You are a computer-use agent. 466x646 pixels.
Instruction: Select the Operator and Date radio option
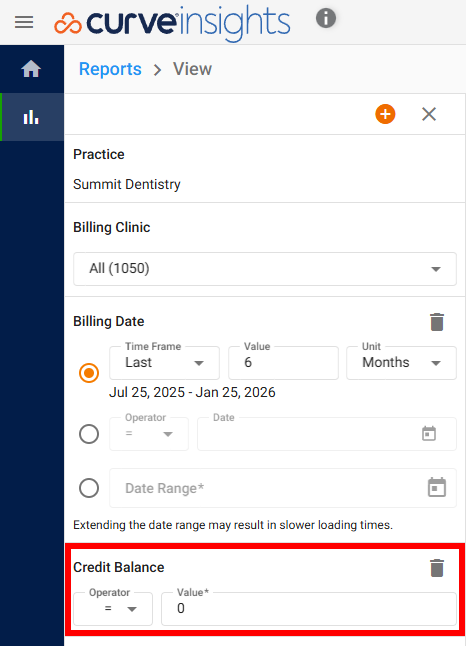pyautogui.click(x=89, y=434)
